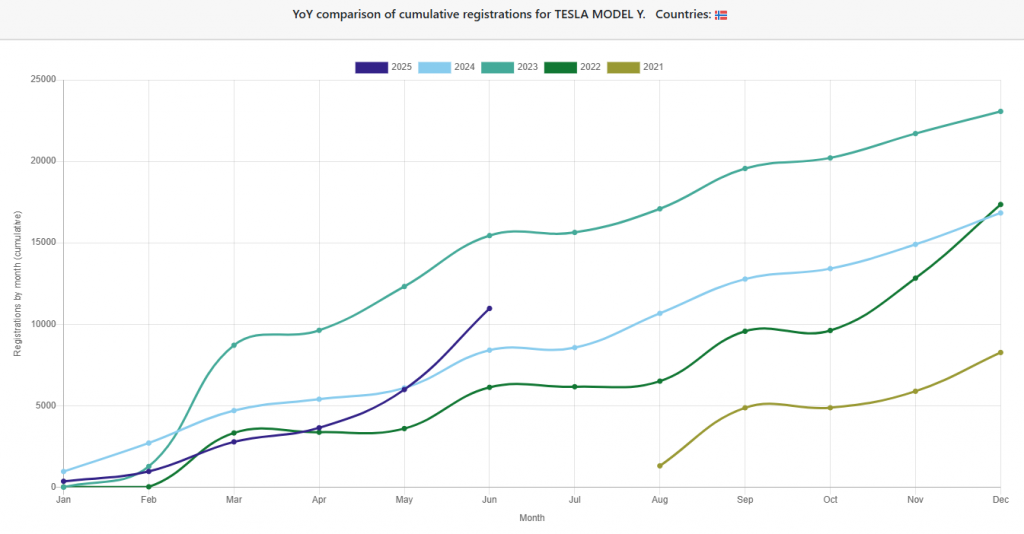
Task: Click the 2023 data point at Oct
Action: 830,158
